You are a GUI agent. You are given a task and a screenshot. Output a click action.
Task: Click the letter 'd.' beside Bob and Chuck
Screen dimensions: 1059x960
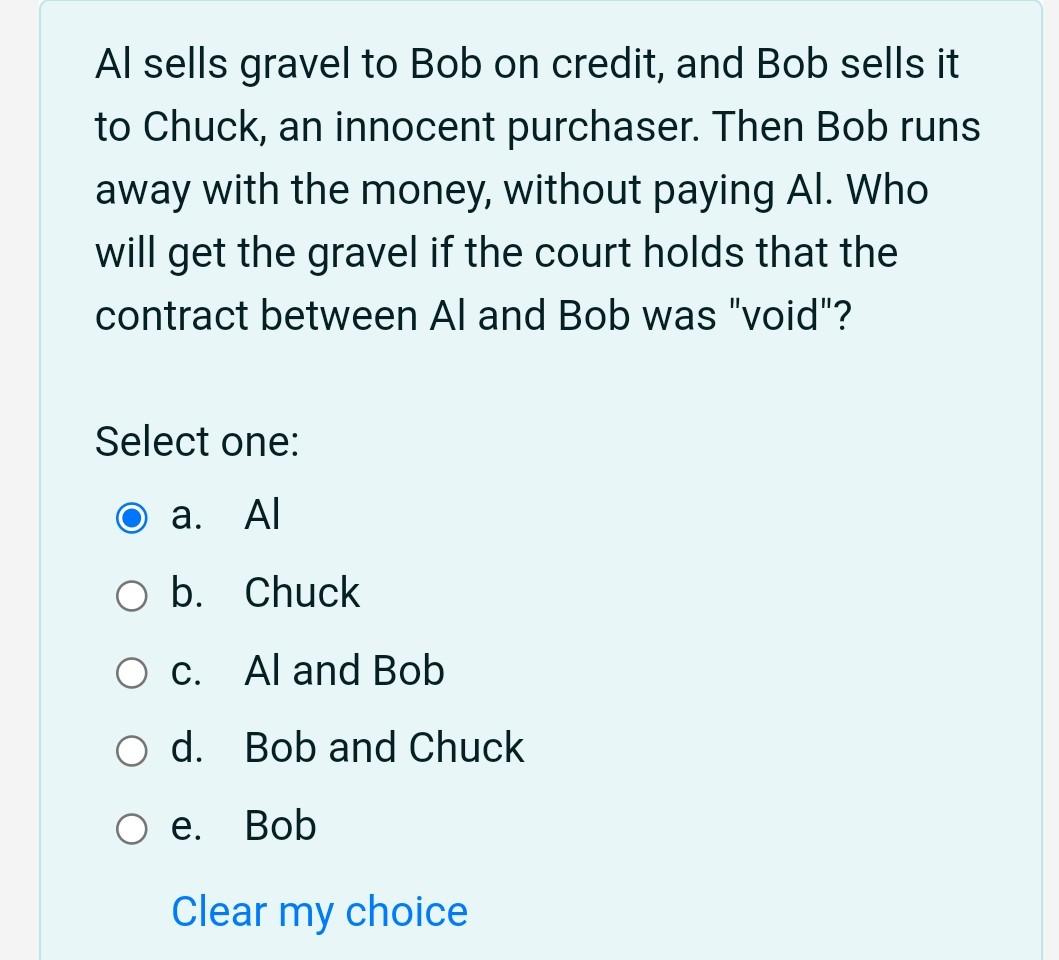point(186,747)
